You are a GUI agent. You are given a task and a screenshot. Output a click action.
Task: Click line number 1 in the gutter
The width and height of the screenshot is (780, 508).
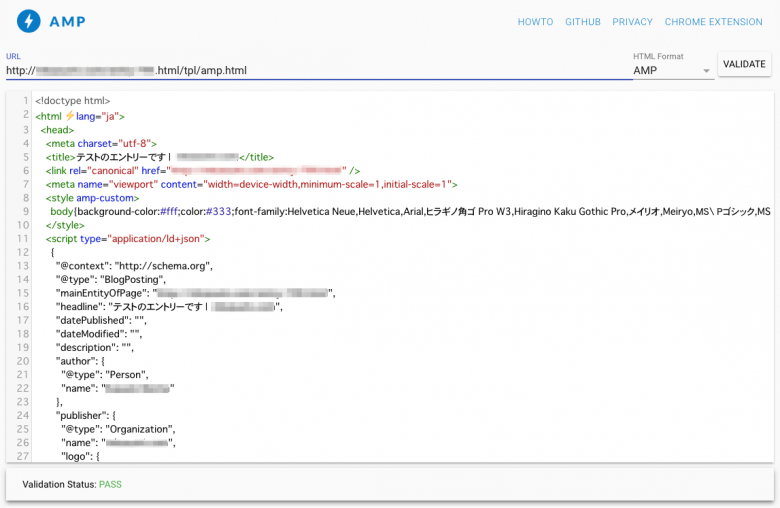[25, 101]
